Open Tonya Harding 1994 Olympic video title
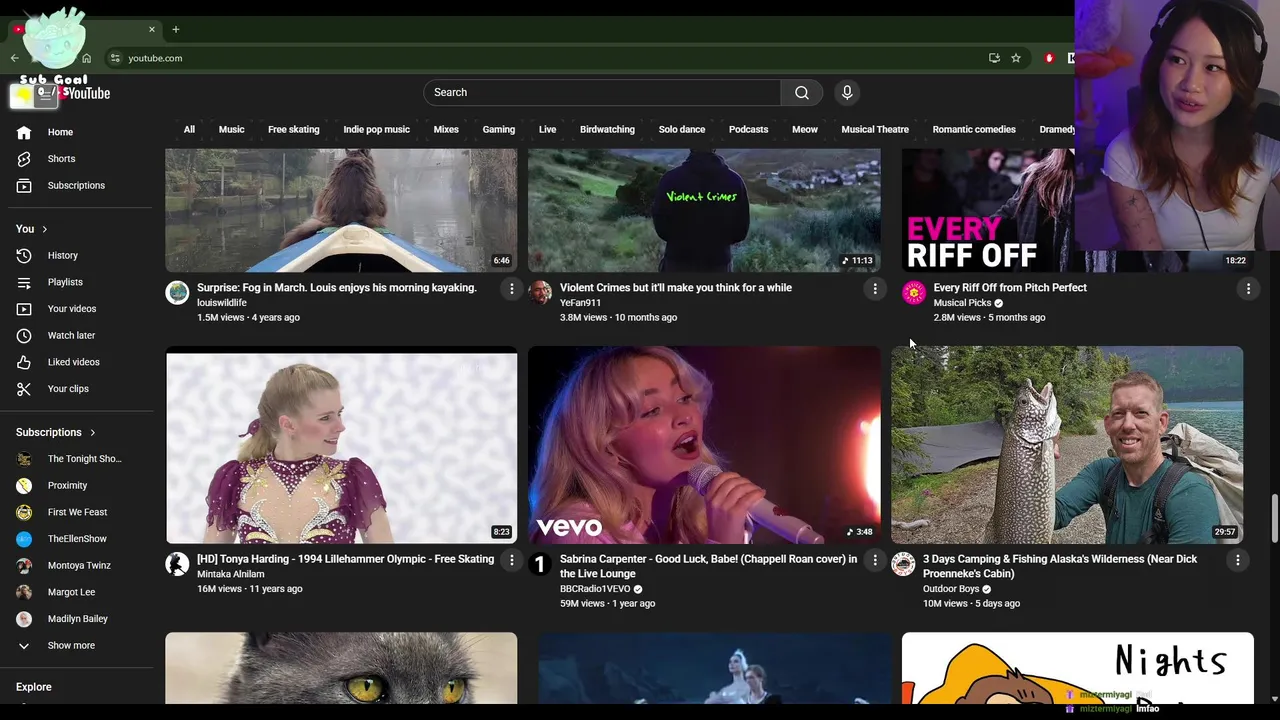The height and width of the screenshot is (720, 1280). pos(345,559)
